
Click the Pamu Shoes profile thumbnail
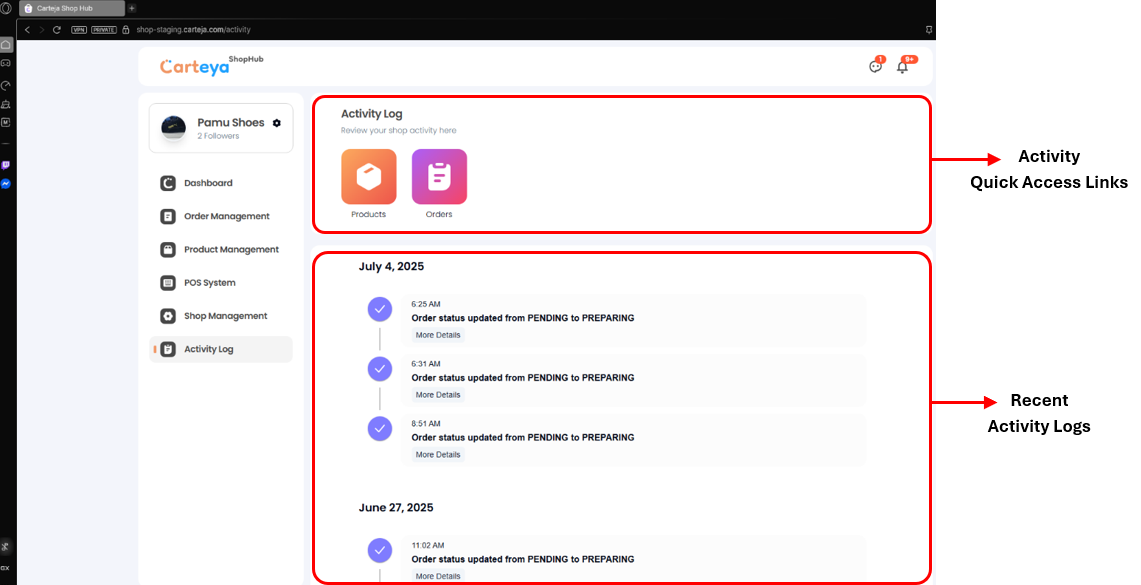click(x=172, y=128)
